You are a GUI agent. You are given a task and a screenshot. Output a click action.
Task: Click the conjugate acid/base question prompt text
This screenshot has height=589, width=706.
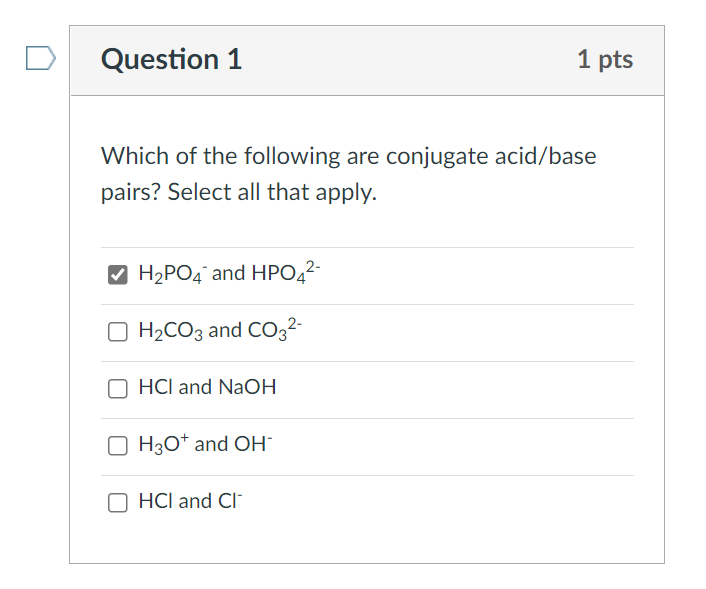point(348,157)
